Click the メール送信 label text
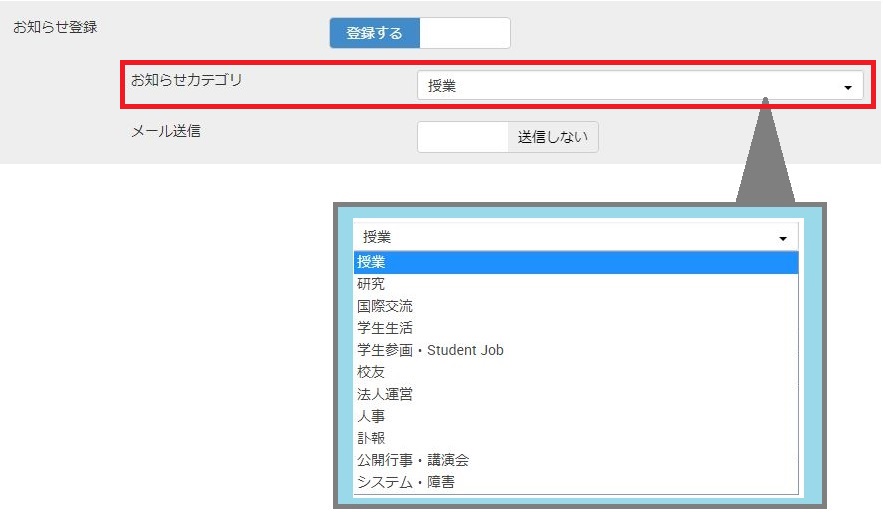 pyautogui.click(x=166, y=131)
